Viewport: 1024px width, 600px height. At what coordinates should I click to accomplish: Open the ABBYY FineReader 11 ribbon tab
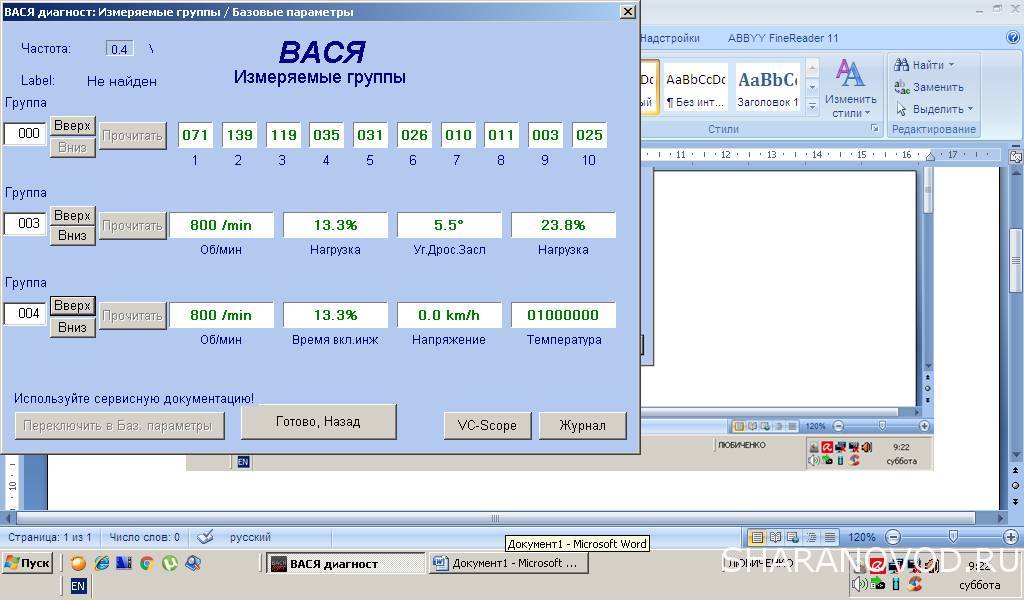[x=783, y=38]
